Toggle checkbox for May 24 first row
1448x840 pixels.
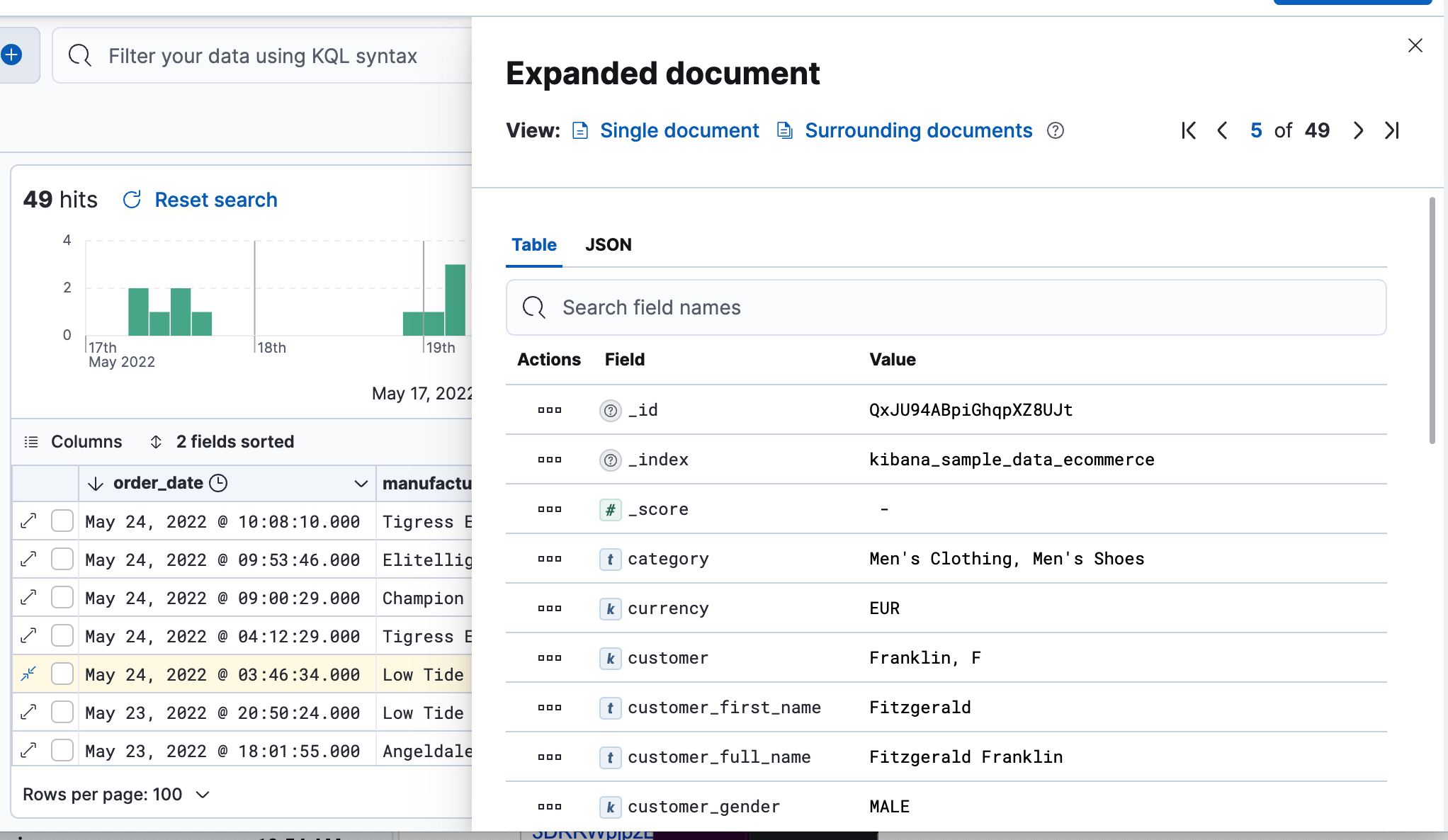62,521
